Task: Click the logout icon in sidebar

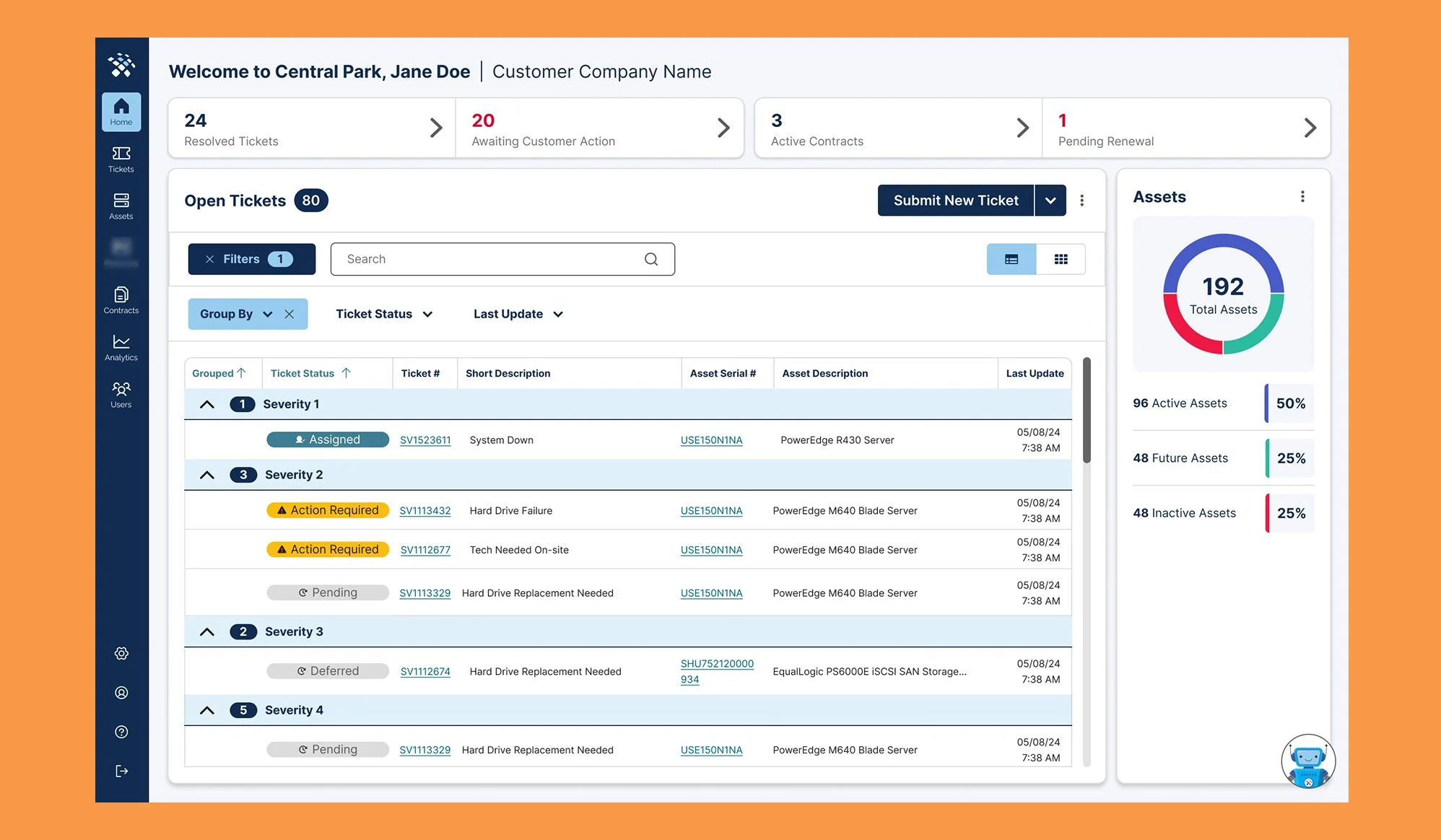Action: [x=121, y=771]
